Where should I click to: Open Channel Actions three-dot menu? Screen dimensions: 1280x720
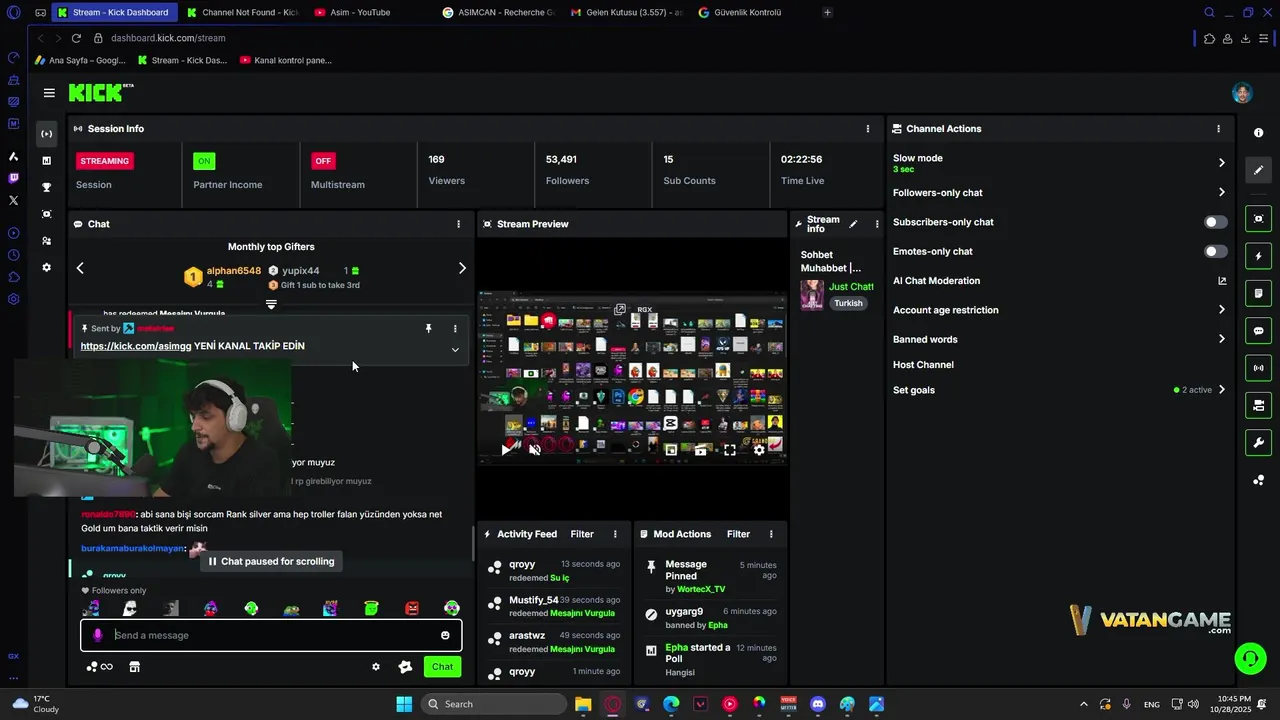(1218, 129)
